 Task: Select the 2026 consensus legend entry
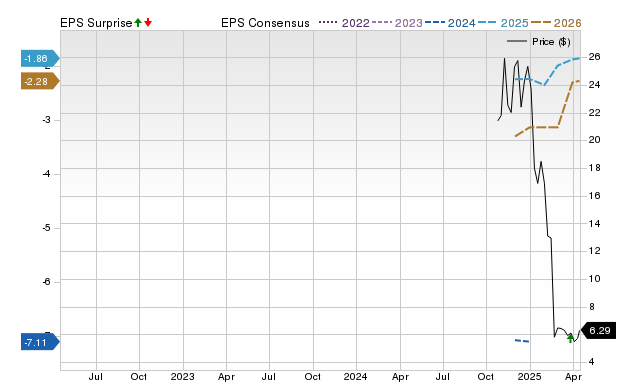(x=556, y=23)
